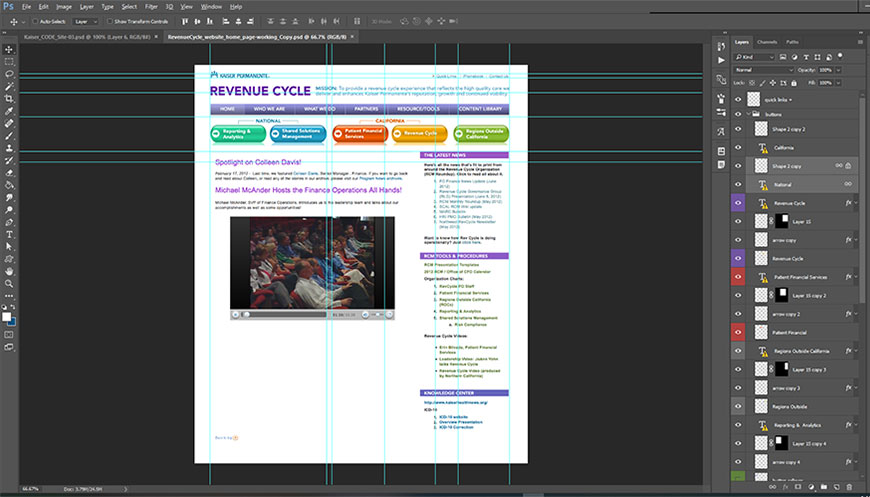Click the Align top edges button
Viewport: 870px width, 497px height.
tap(184, 22)
